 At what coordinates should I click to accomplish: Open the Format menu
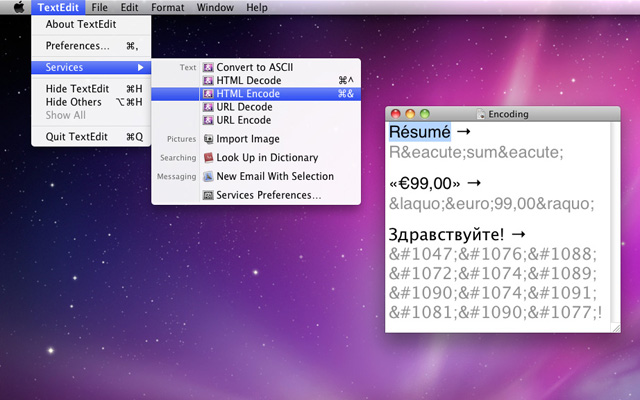click(x=167, y=7)
